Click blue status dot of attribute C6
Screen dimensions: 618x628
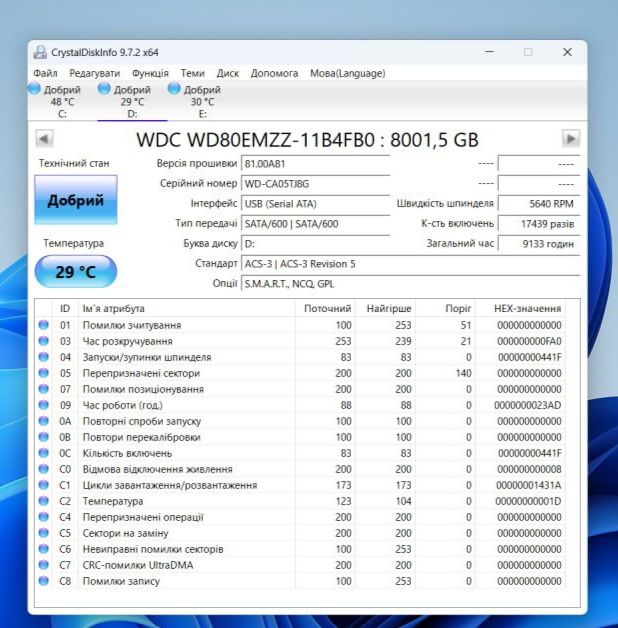pos(44,549)
